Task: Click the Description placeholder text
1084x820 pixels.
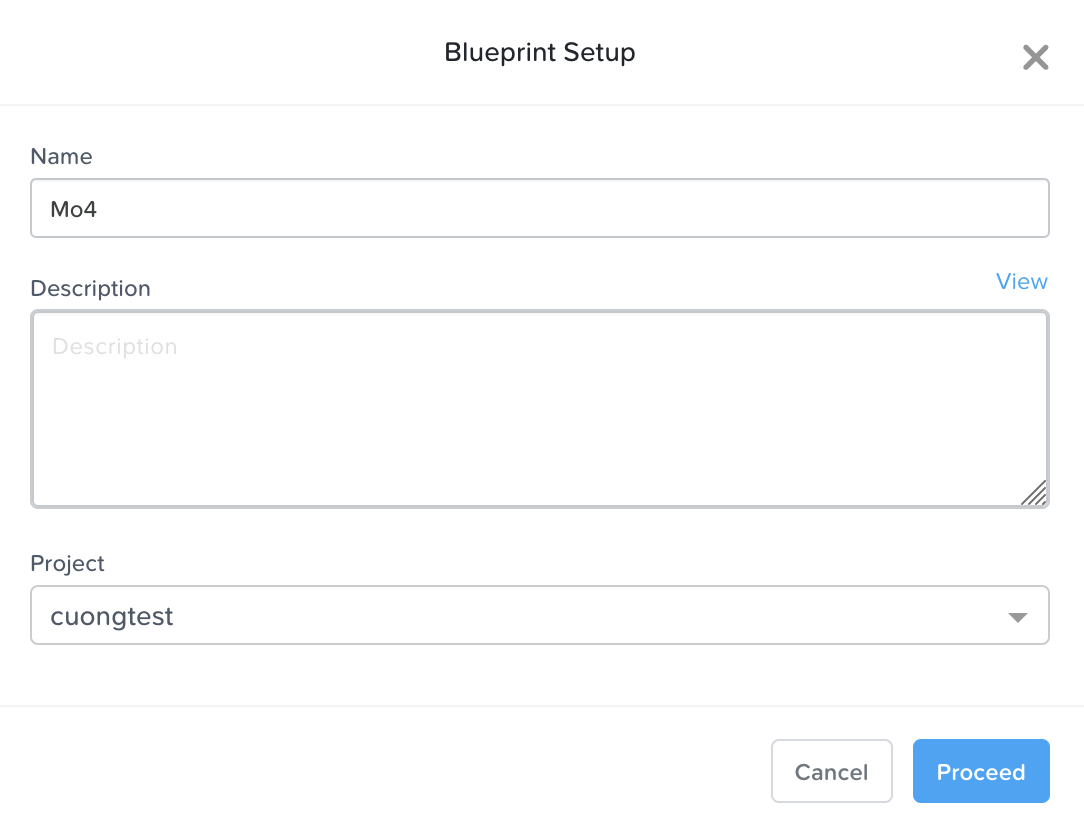Action: [114, 347]
